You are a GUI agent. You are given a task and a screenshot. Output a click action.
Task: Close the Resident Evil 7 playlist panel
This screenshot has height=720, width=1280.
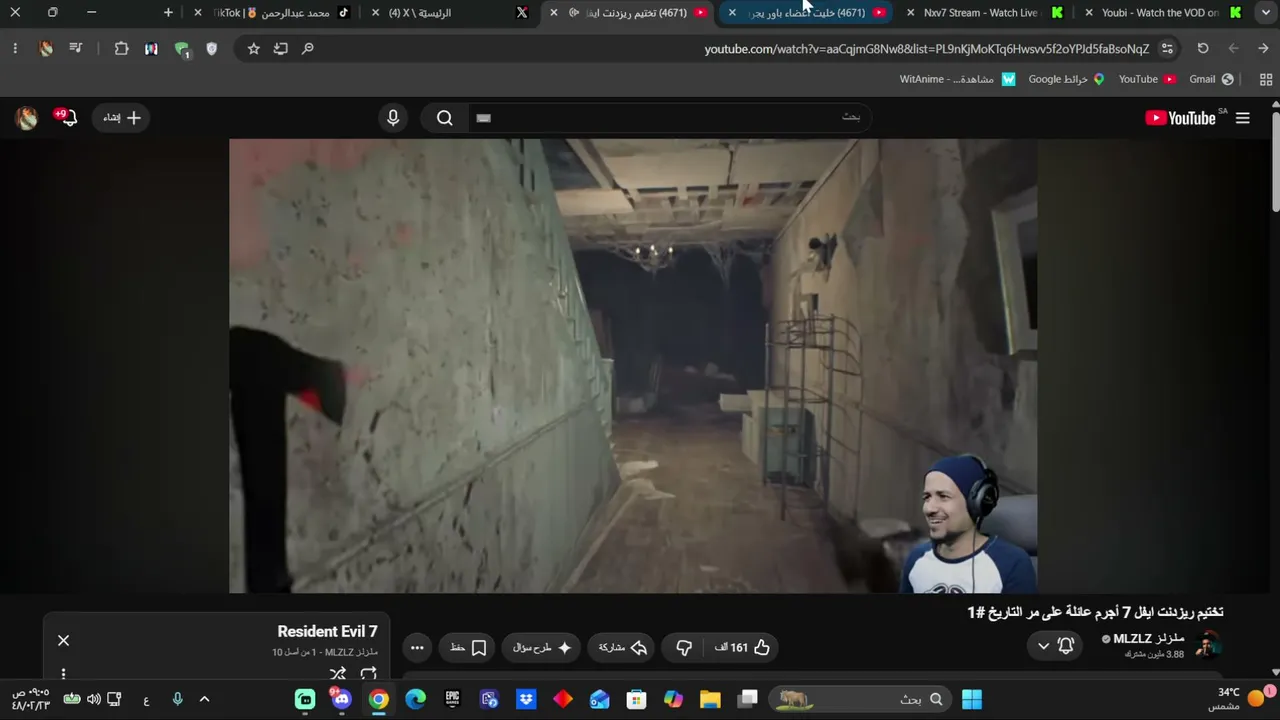tap(63, 640)
